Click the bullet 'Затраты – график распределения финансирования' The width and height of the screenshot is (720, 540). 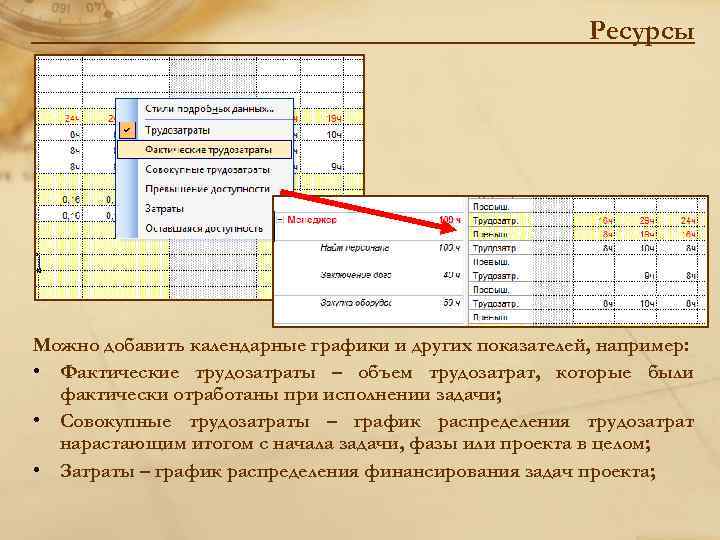click(358, 472)
